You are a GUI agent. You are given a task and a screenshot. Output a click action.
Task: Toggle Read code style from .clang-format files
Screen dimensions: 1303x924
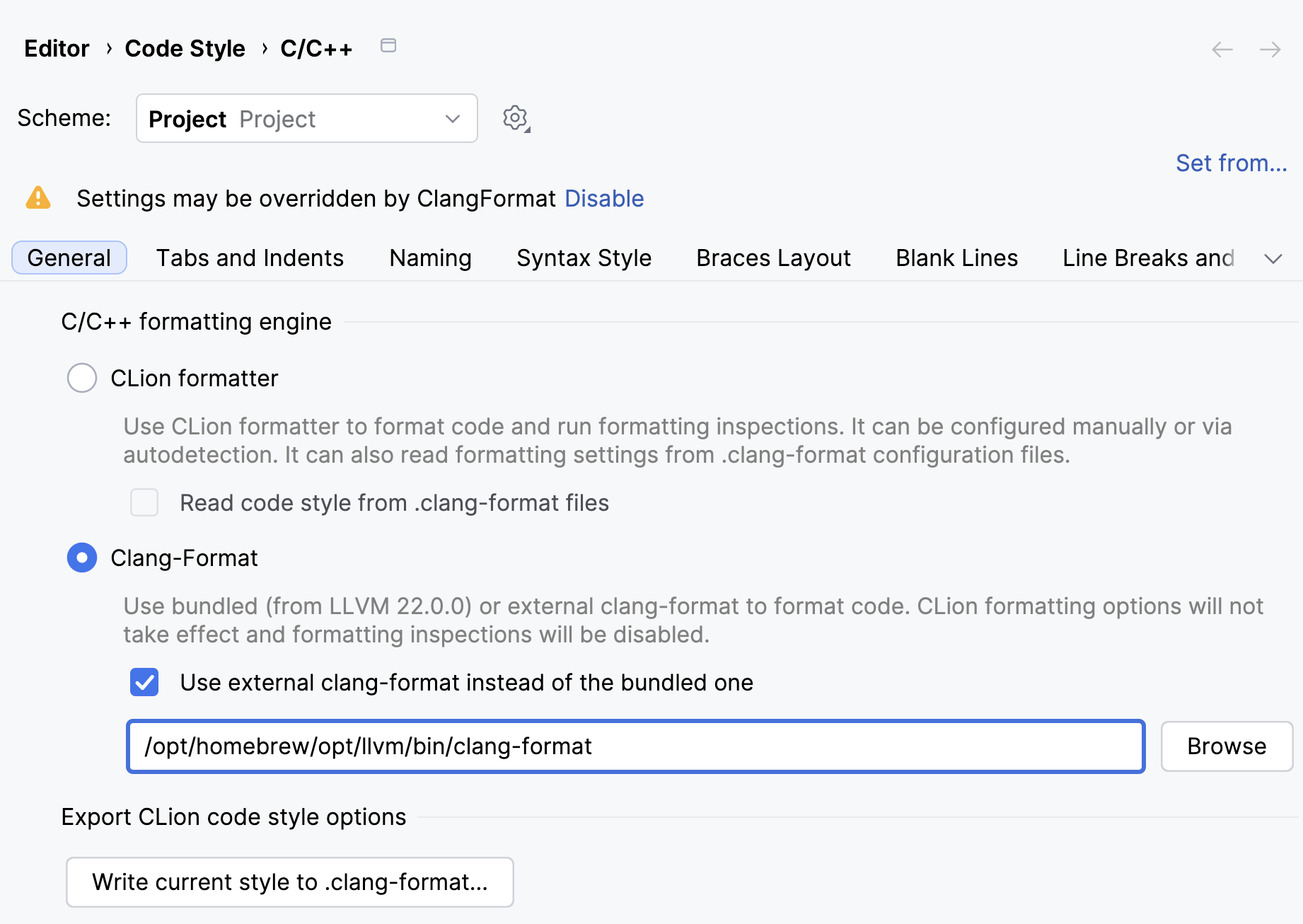(144, 502)
